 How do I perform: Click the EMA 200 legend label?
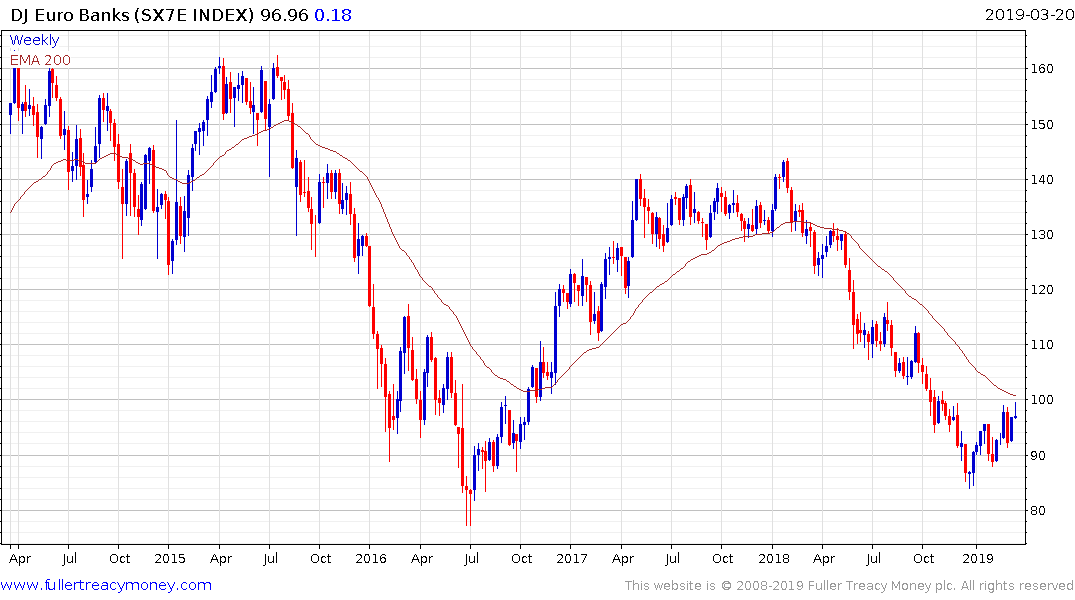[40, 60]
